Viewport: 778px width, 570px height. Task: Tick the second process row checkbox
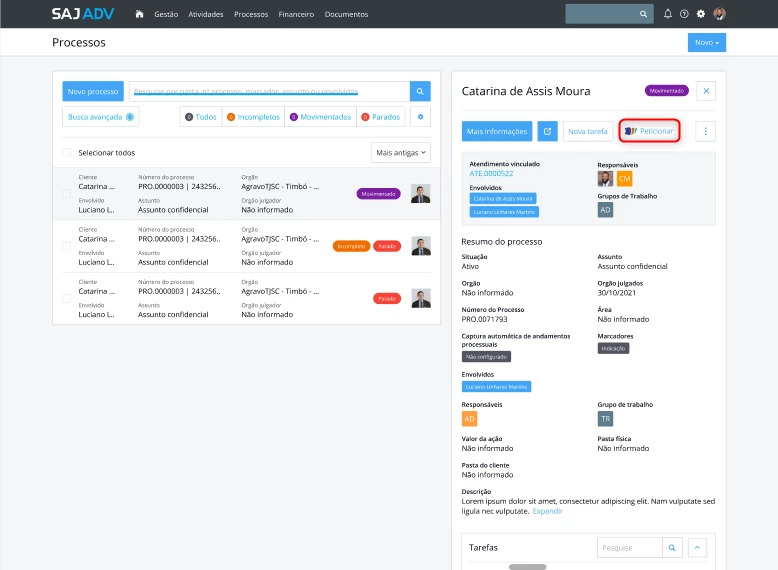(x=67, y=245)
